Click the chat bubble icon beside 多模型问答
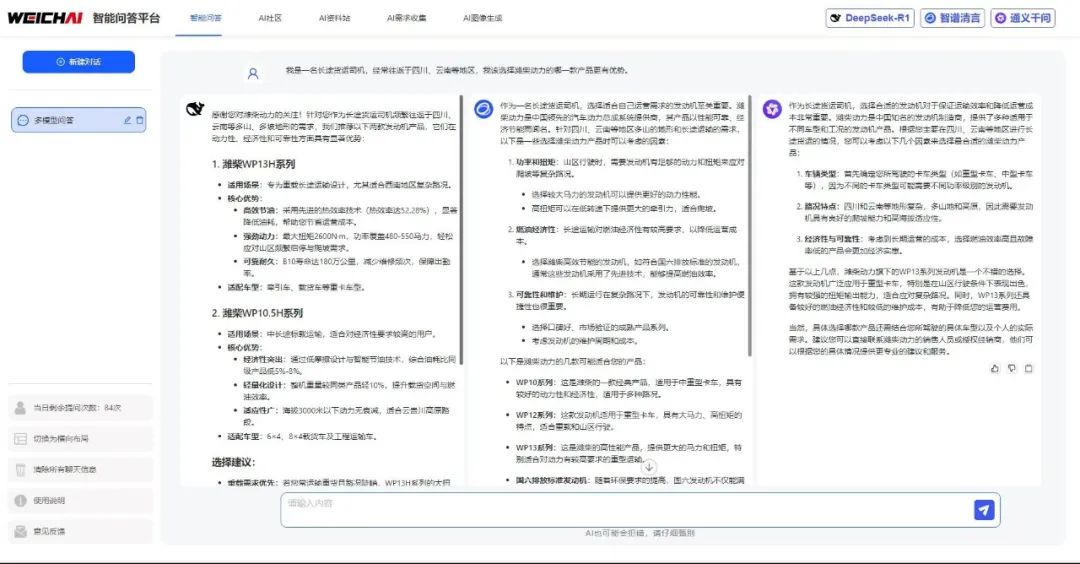Viewport: 1080px width, 564px height. click(x=23, y=120)
